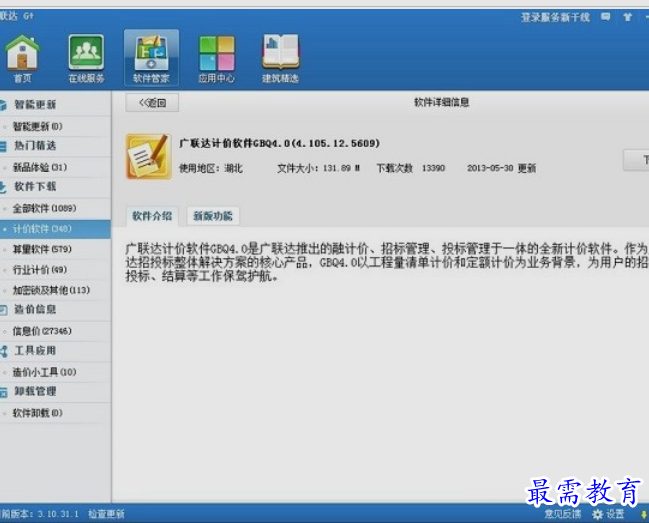
Task: Click the 下载次数 13390 text
Action: (411, 168)
